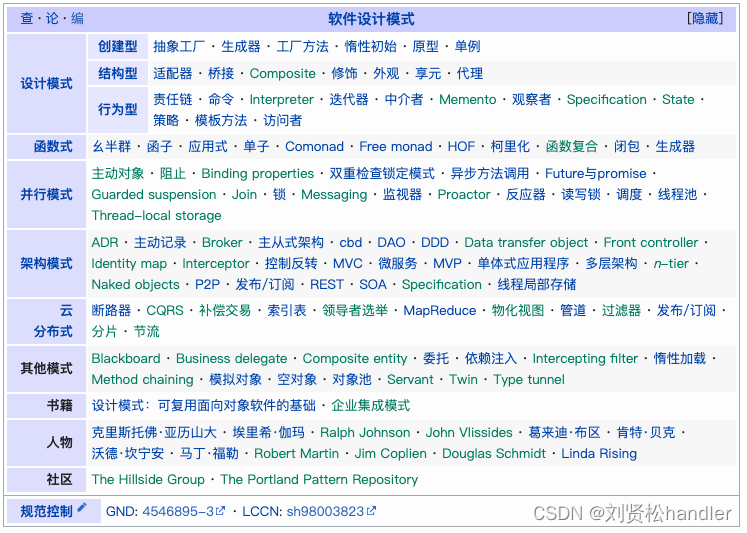Open the 闭包 link
The width and height of the screenshot is (747, 533).
tap(626, 147)
